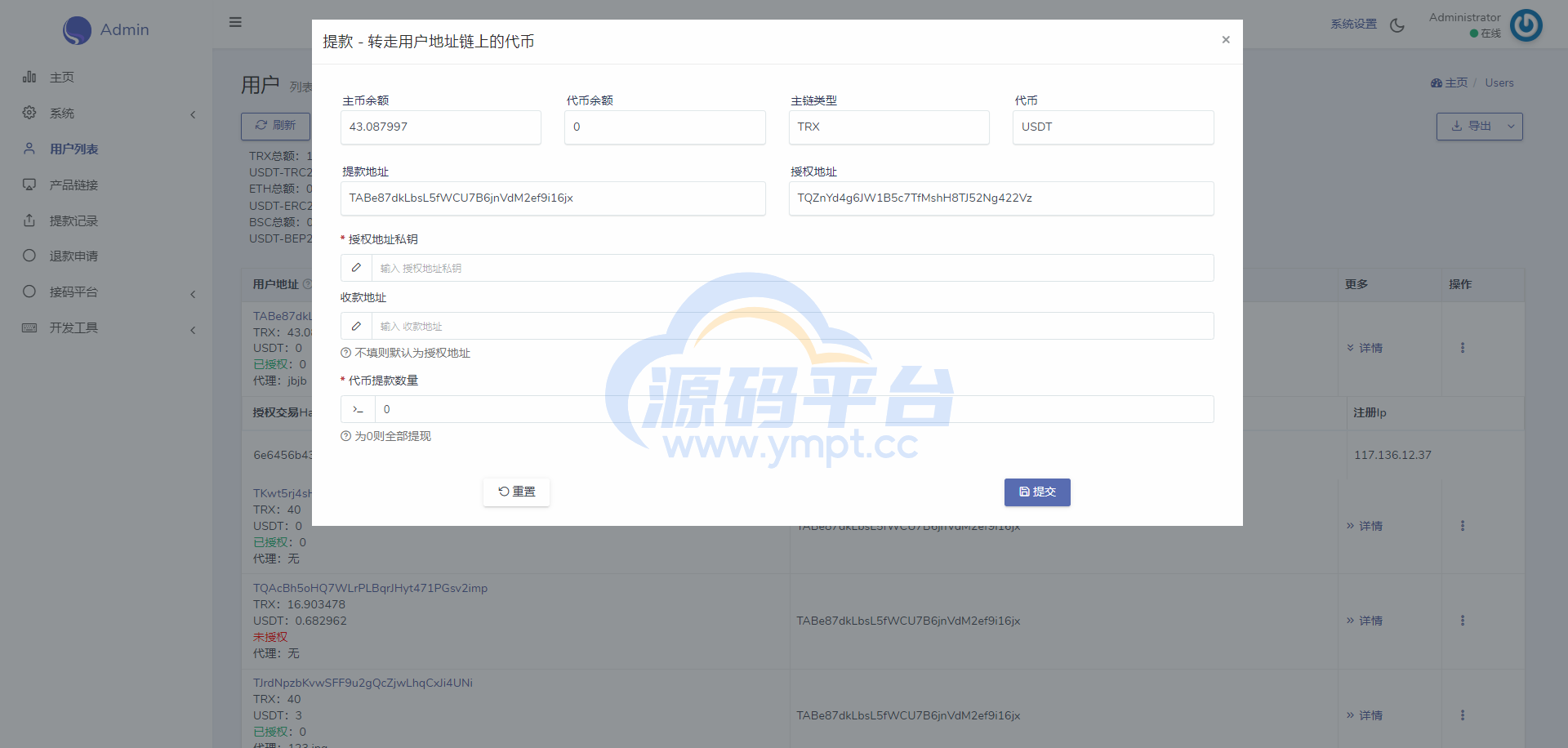1568x748 pixels.
Task: Open 产品链接 sidebar item
Action: tap(73, 185)
